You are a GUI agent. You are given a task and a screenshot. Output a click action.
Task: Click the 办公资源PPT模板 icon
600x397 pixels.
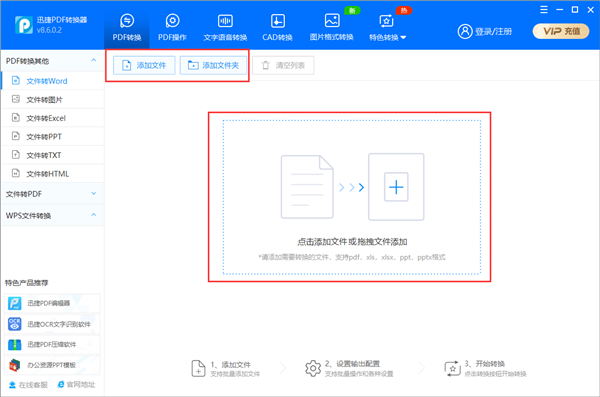click(15, 365)
